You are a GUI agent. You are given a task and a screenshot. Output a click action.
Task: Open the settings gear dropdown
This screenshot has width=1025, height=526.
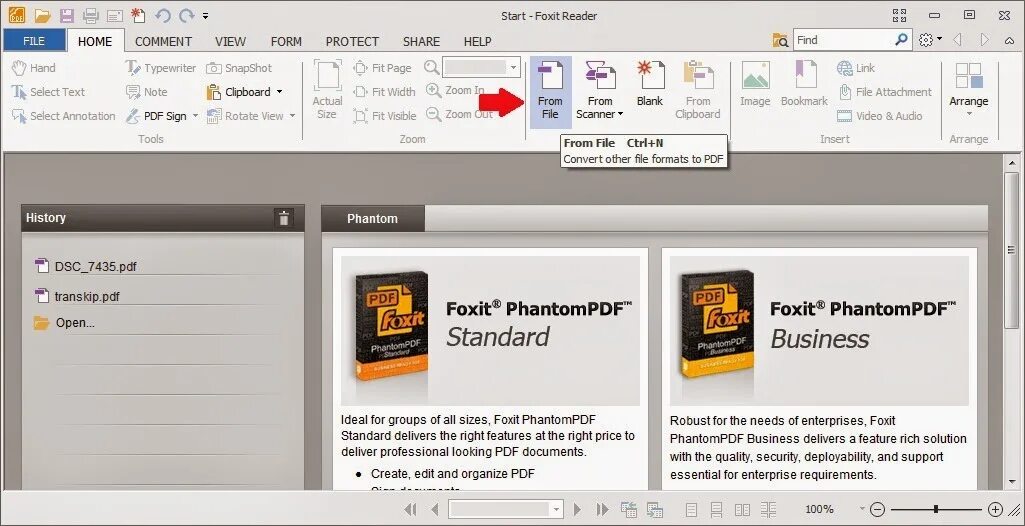[x=930, y=40]
